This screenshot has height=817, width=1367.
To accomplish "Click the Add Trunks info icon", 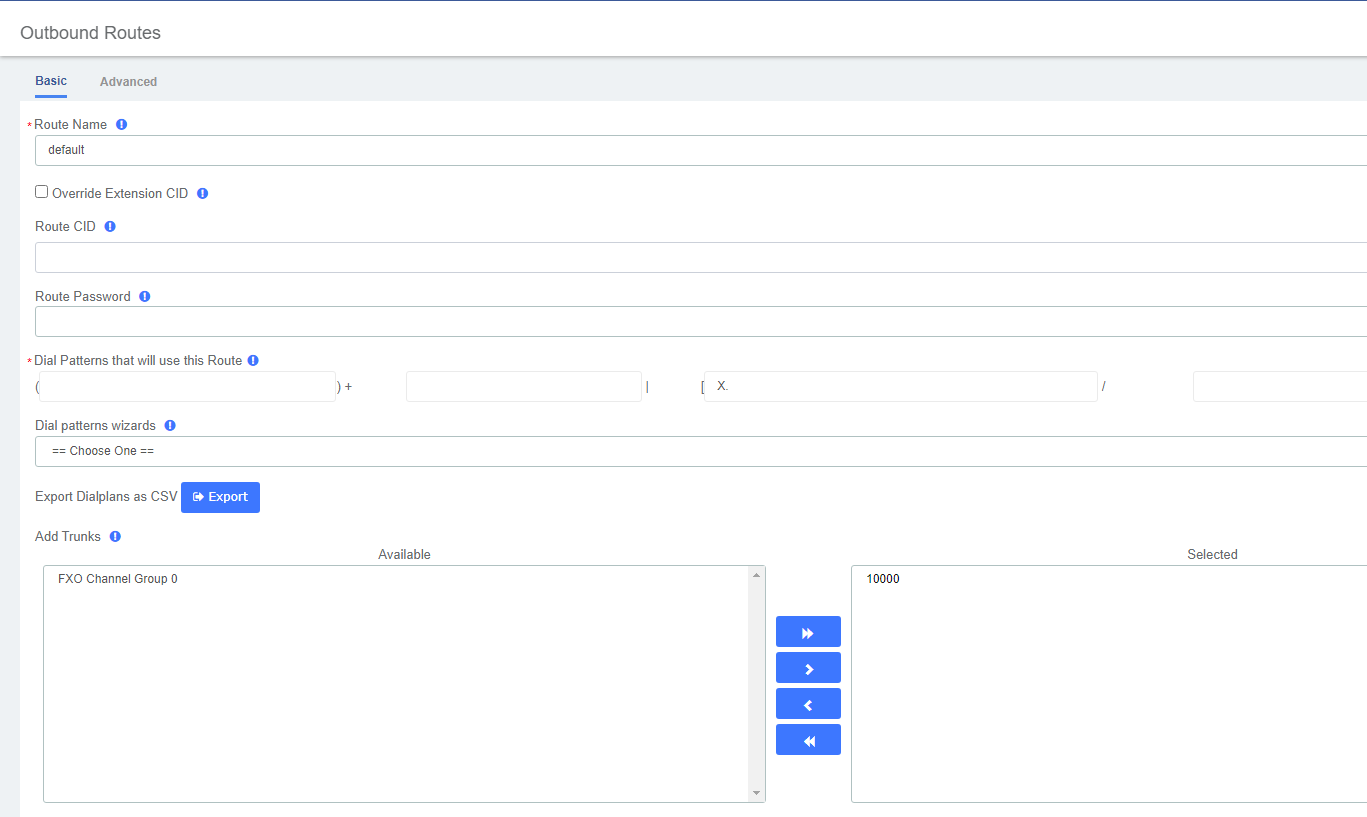I will (x=115, y=537).
